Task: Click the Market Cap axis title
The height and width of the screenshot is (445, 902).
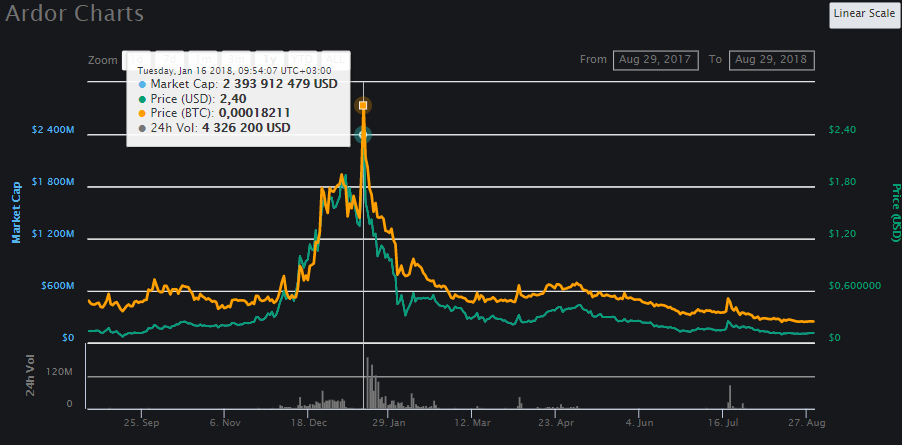Action: [16, 212]
